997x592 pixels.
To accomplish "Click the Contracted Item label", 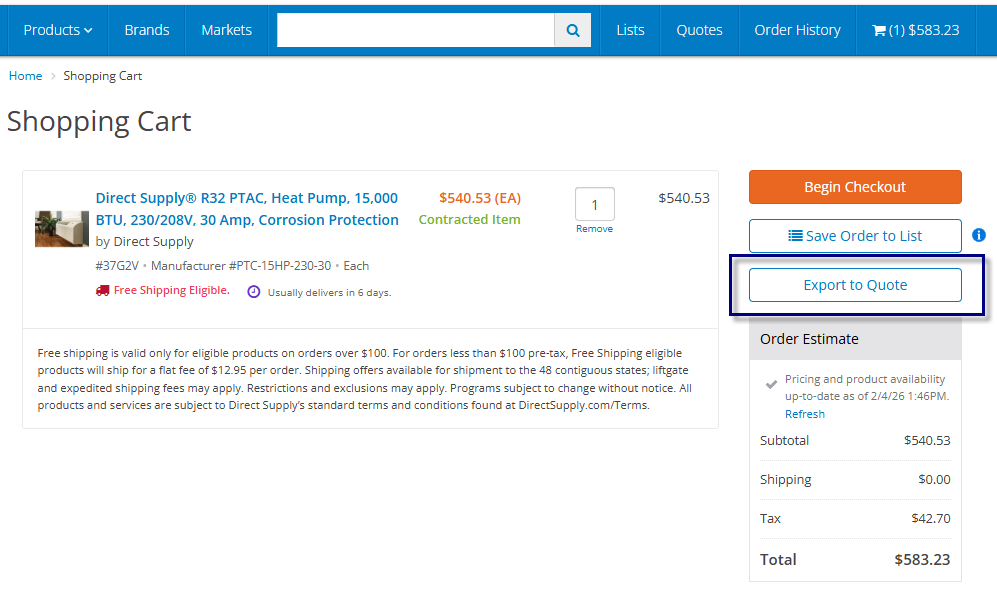I will [469, 219].
